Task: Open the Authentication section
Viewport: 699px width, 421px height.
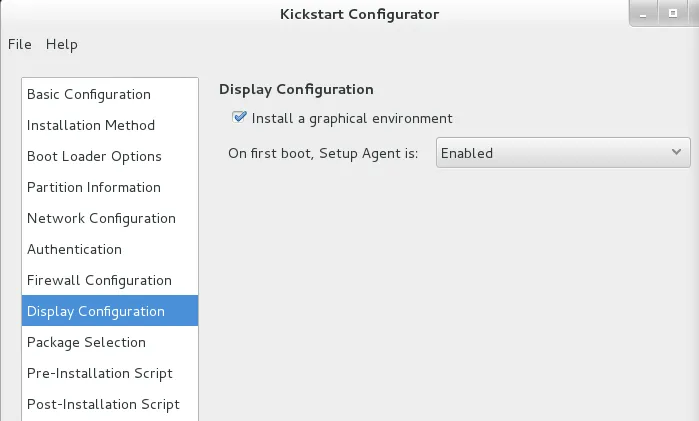Action: pos(74,249)
